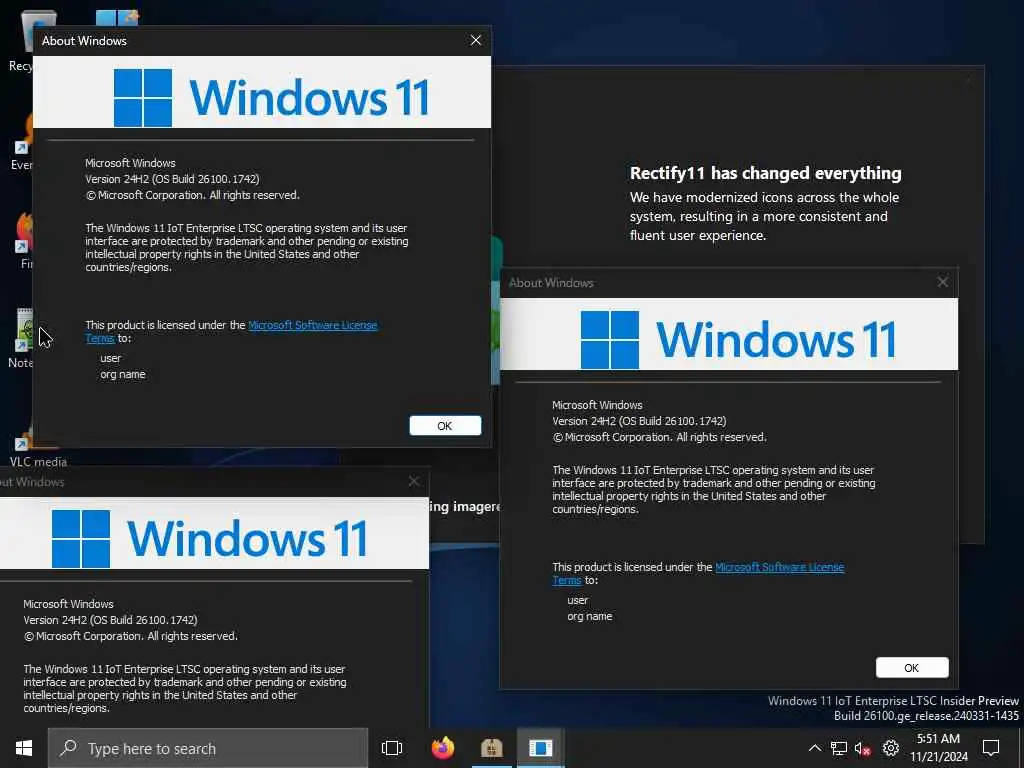Open the network status tray icon
Image resolution: width=1024 pixels, height=768 pixels.
[839, 748]
